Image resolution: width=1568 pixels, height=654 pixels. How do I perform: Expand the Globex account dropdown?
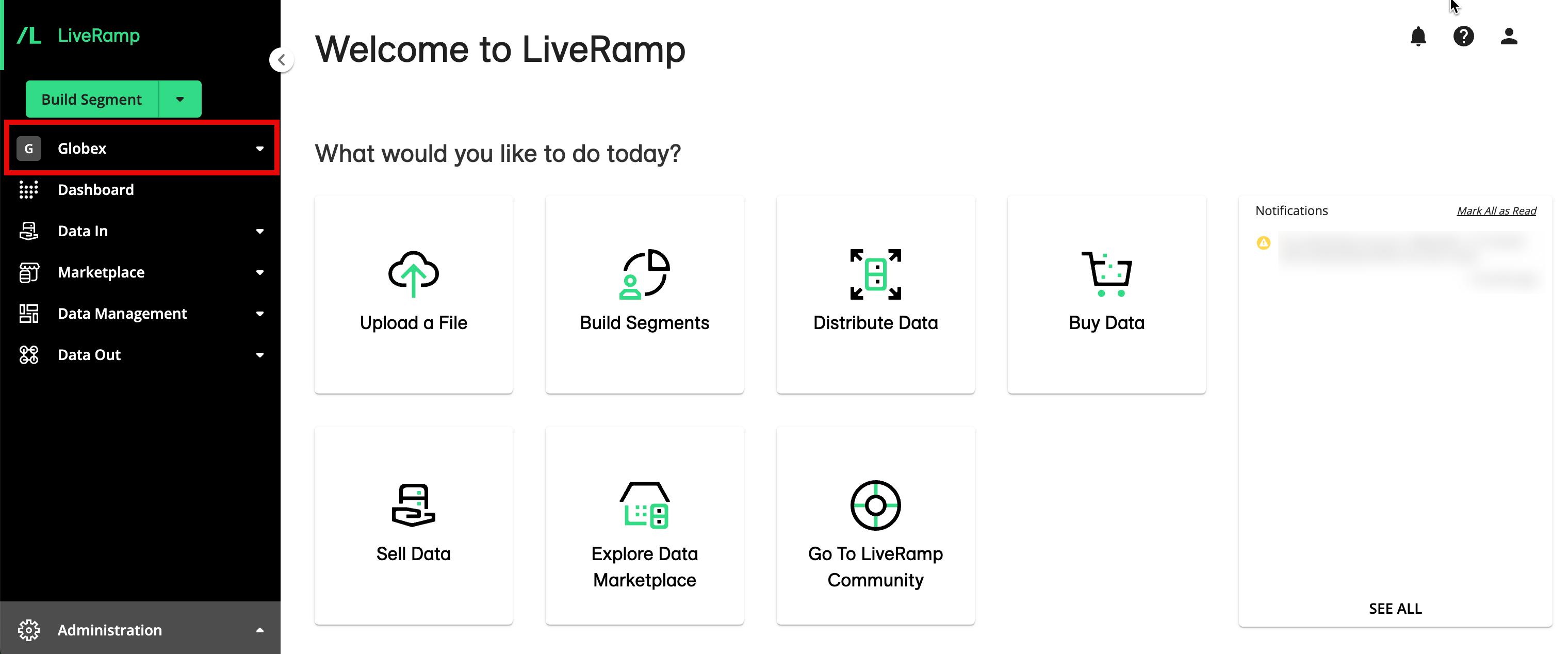(261, 148)
